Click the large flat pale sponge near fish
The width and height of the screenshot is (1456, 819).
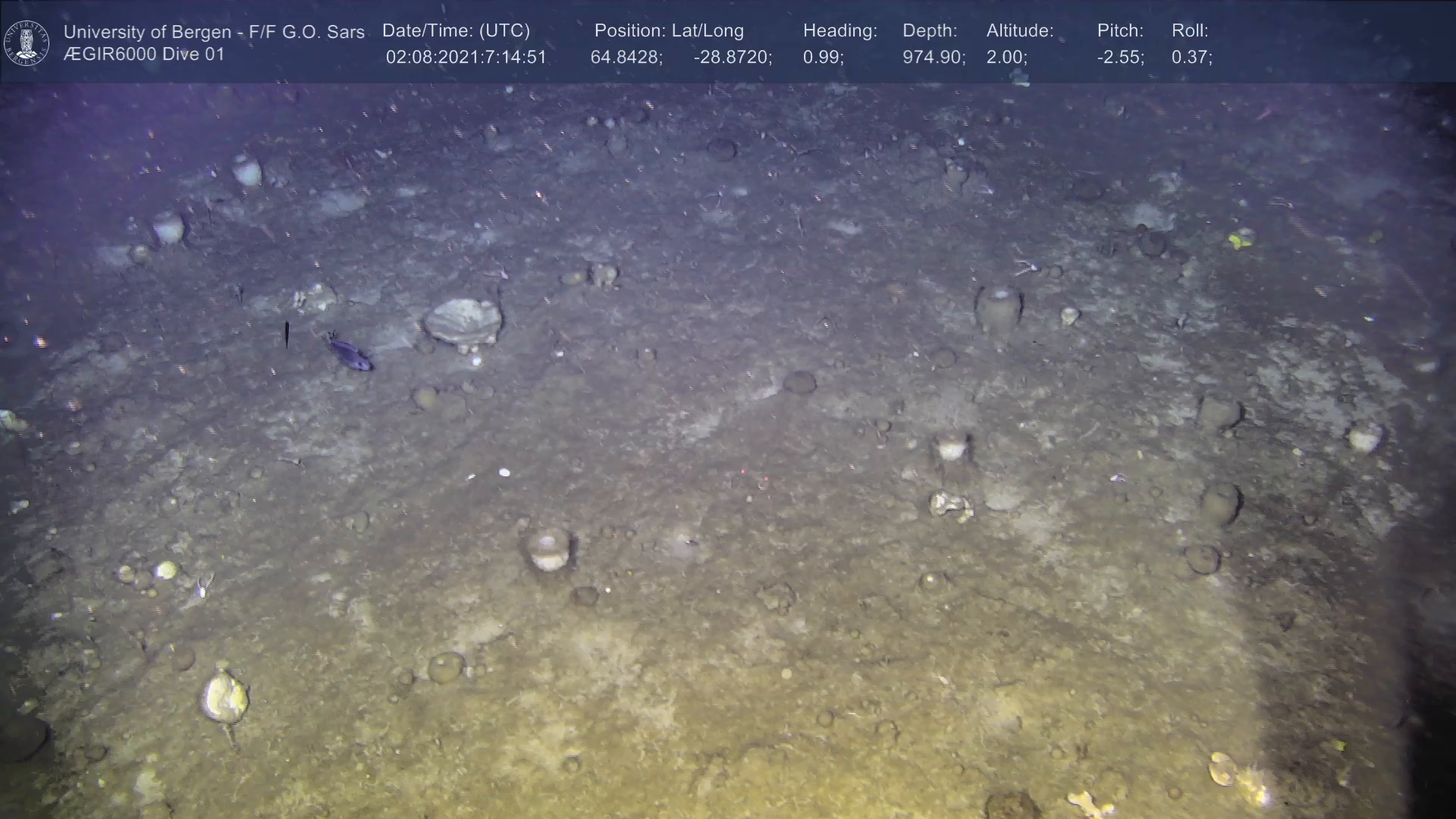[x=463, y=320]
